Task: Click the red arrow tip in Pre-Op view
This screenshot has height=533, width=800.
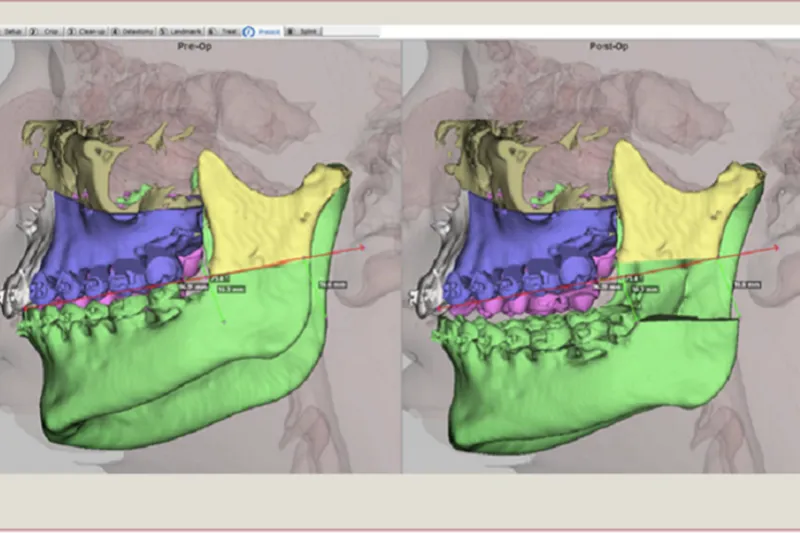Action: click(365, 248)
